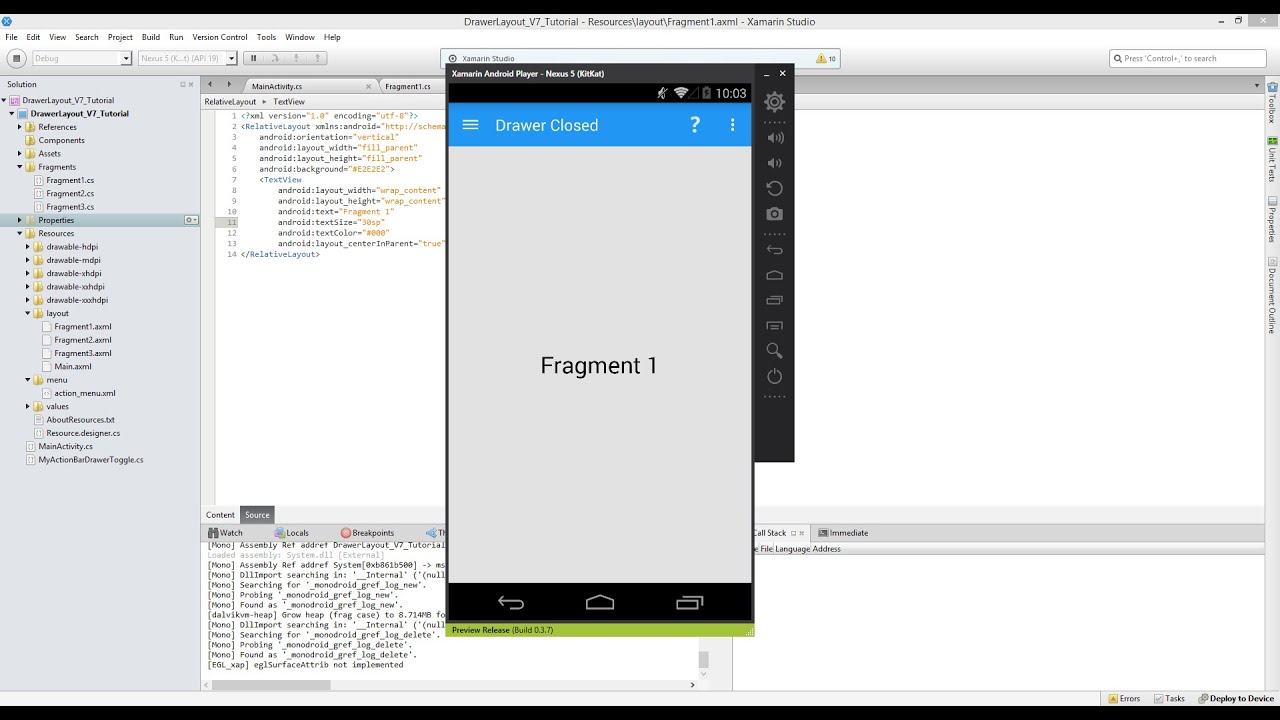Take emulator screenshot with camera icon
Image resolution: width=1280 pixels, height=720 pixels.
(x=774, y=214)
